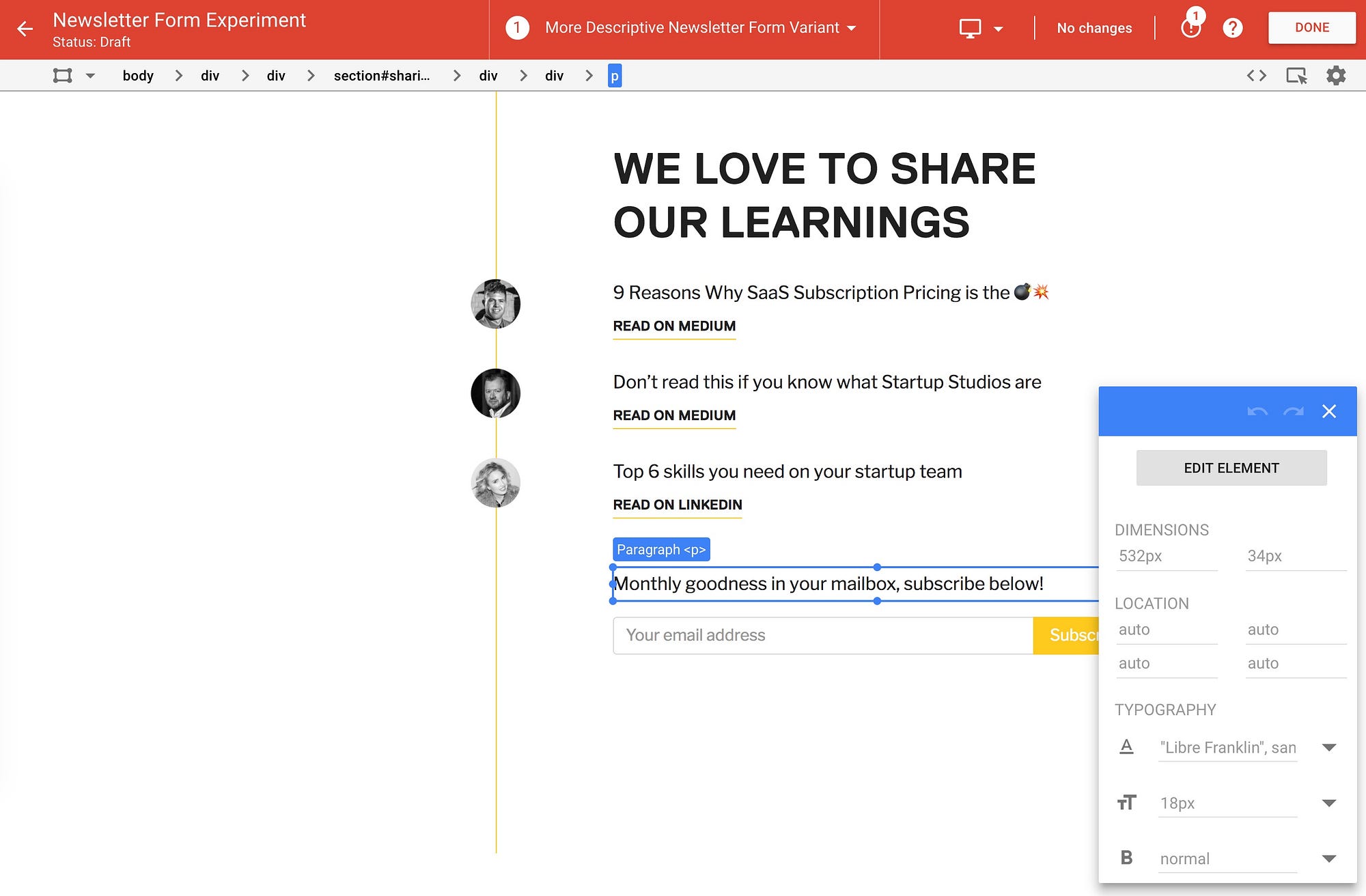The image size is (1366, 896).
Task: Open the desktop device preview dropdown
Action: [980, 28]
